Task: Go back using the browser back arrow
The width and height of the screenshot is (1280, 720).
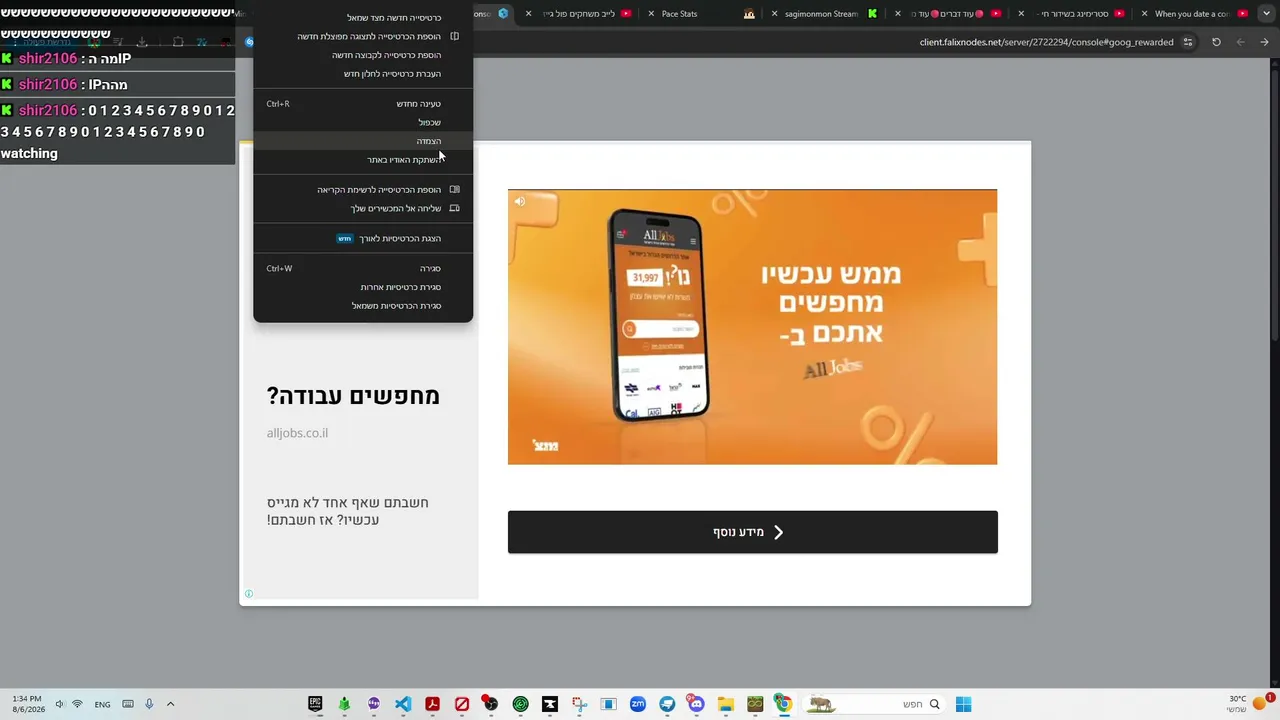Action: (x=1265, y=42)
